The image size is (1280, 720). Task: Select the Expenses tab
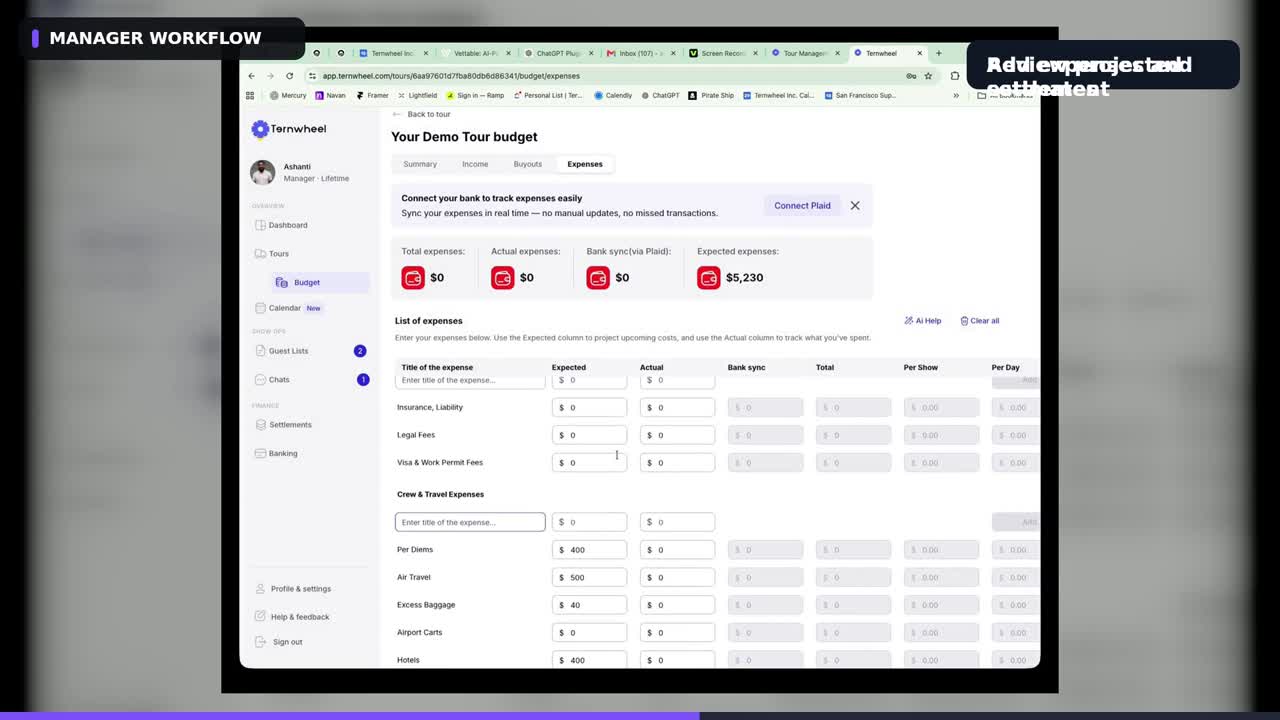(585, 164)
